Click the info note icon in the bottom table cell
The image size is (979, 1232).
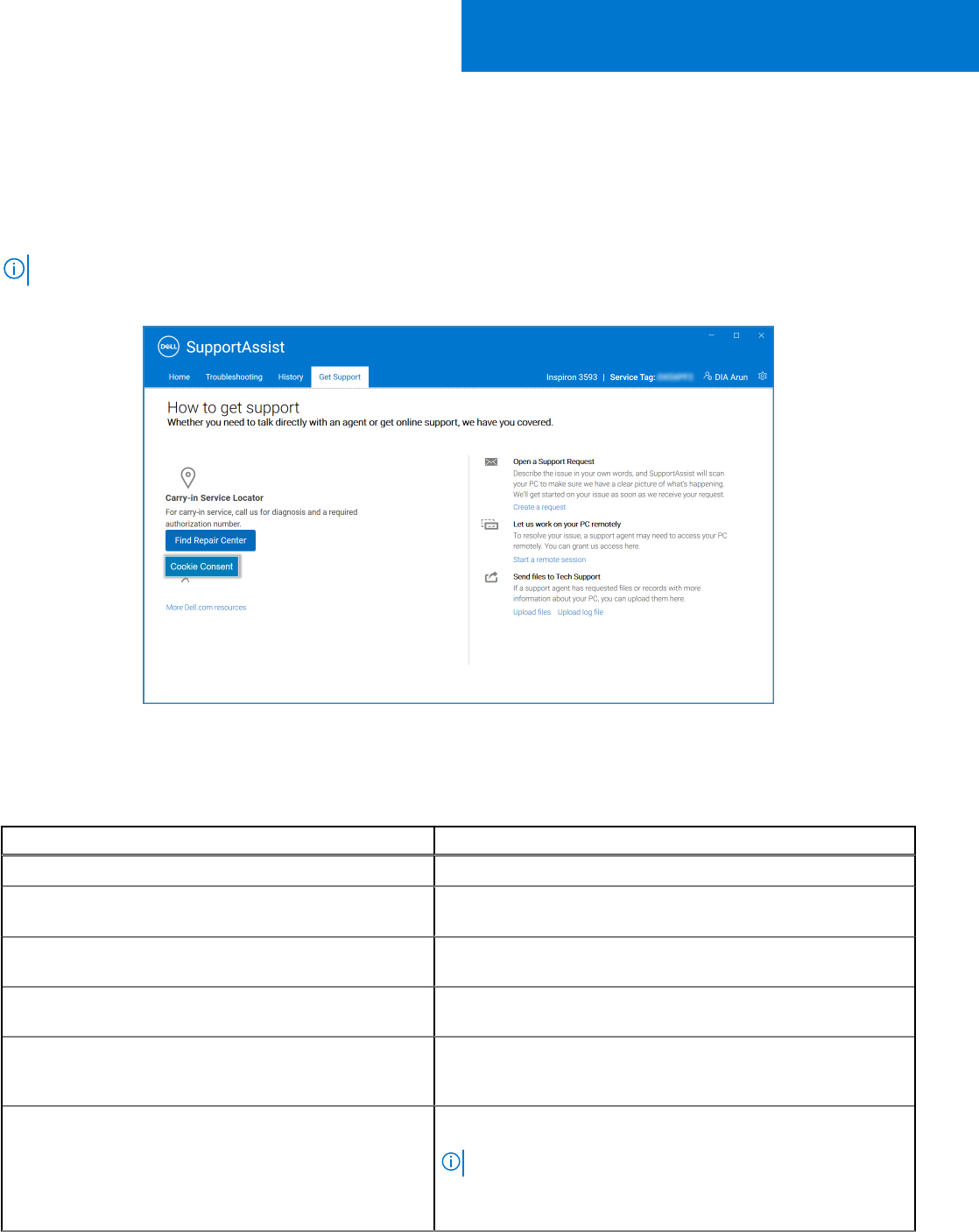(x=451, y=1162)
